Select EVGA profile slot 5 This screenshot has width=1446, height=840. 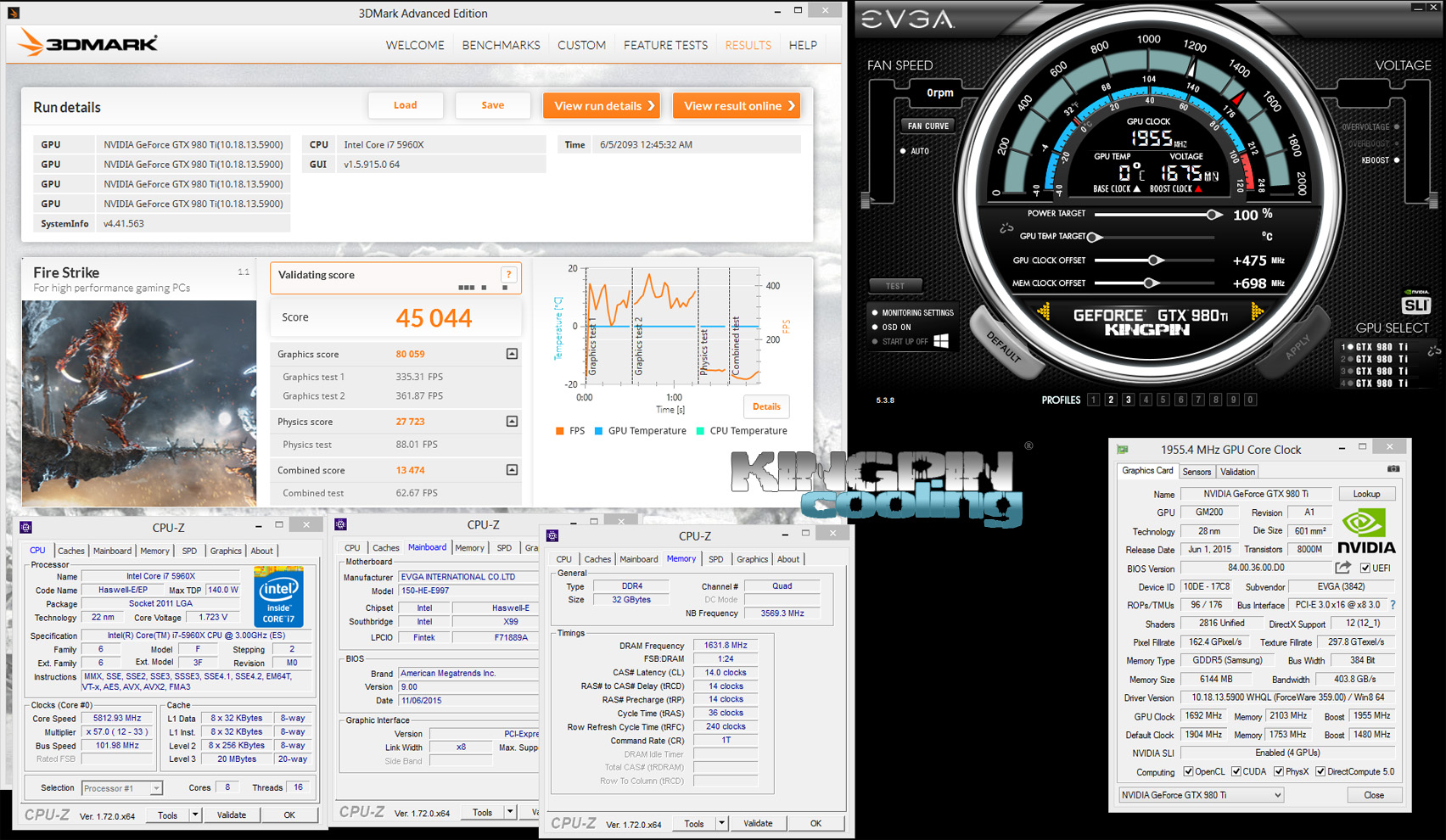[x=1163, y=400]
